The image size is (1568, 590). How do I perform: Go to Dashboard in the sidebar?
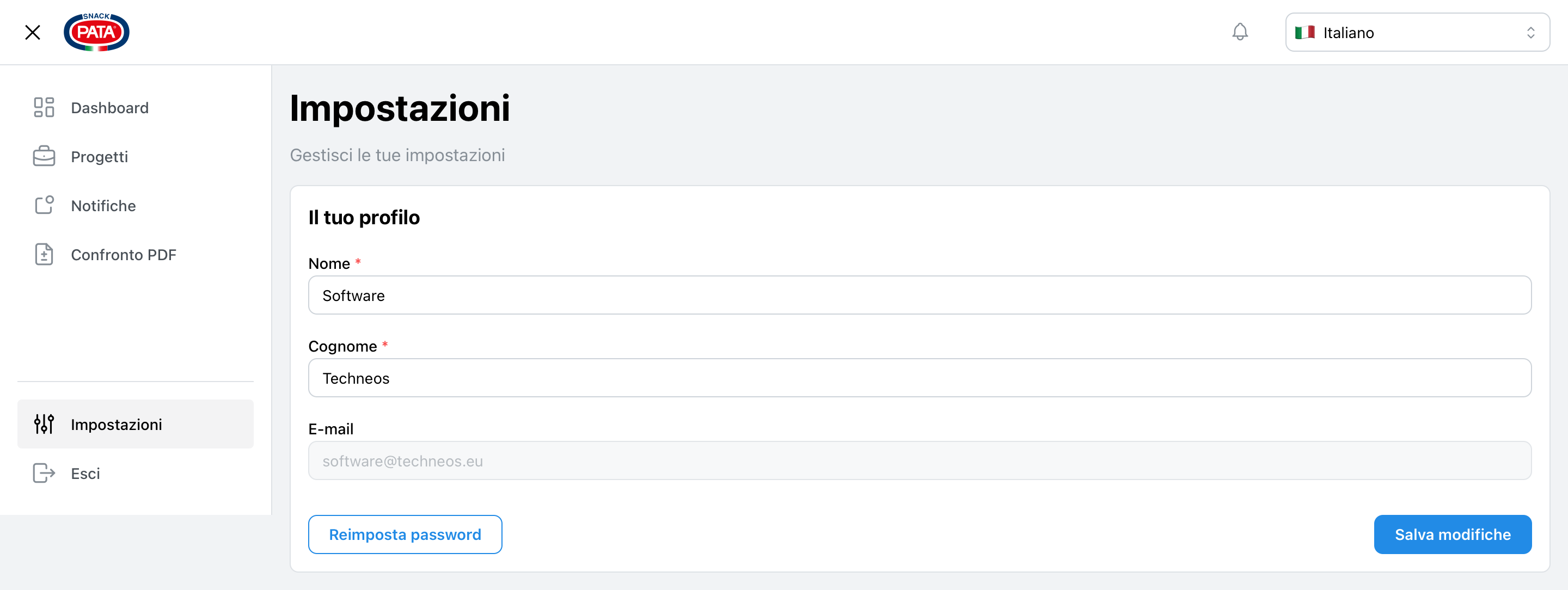tap(109, 108)
